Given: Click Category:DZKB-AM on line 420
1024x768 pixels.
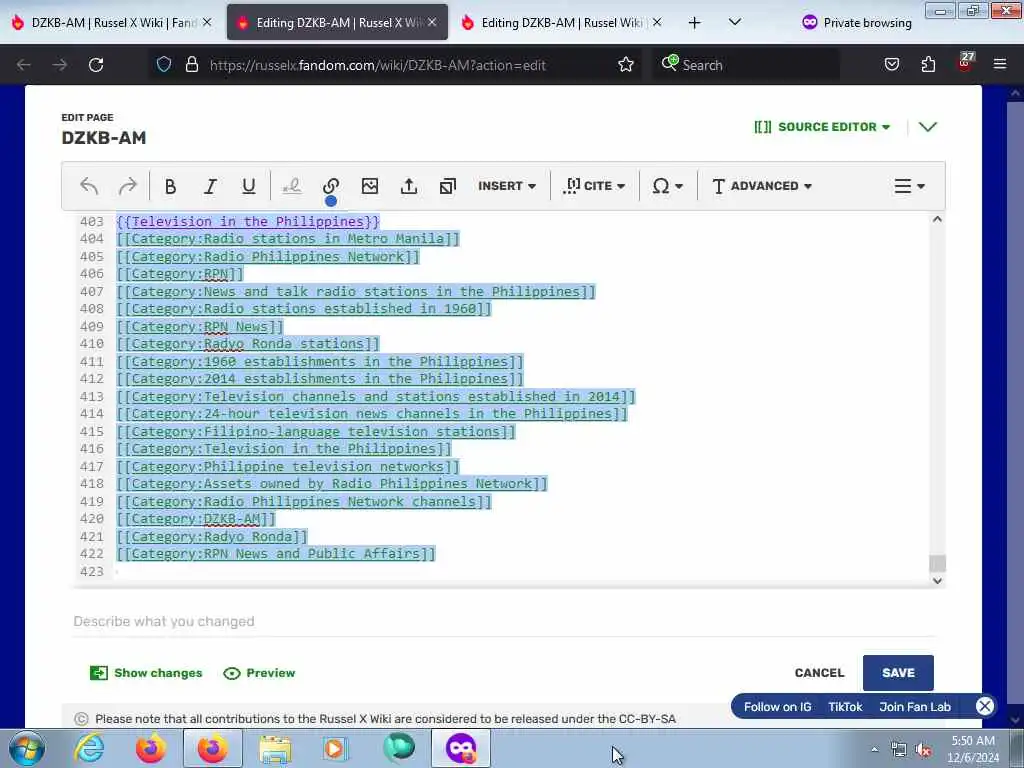Looking at the screenshot, I should coord(196,519).
